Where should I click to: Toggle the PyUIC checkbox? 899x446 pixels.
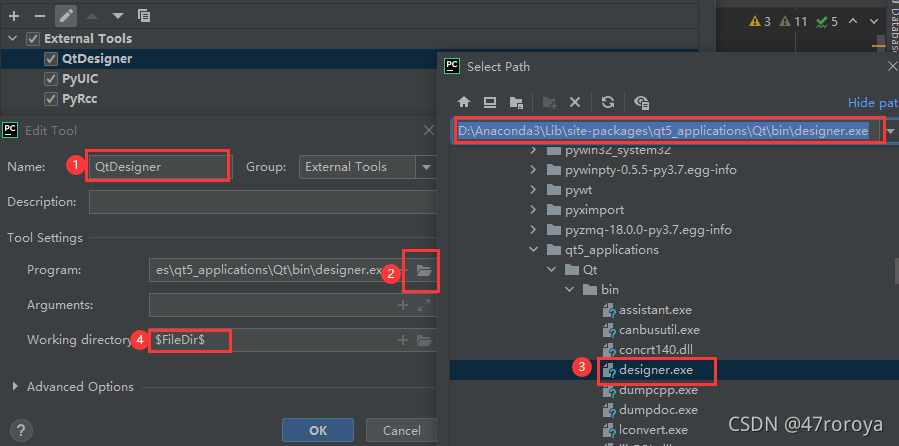pos(51,79)
